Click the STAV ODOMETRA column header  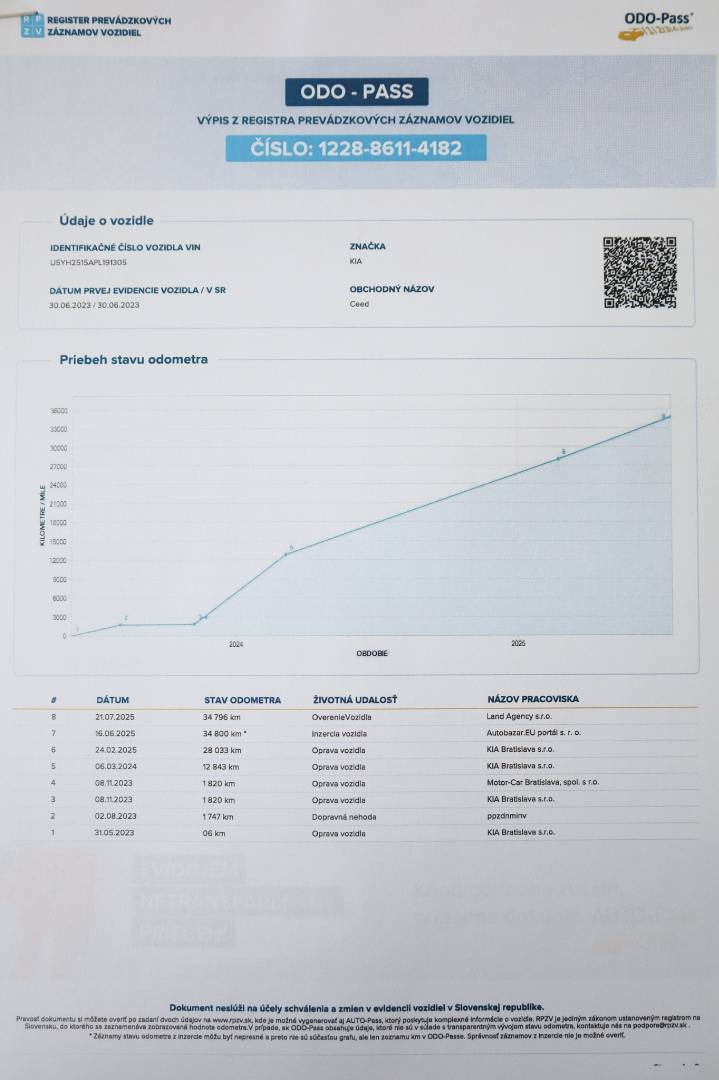tap(242, 700)
